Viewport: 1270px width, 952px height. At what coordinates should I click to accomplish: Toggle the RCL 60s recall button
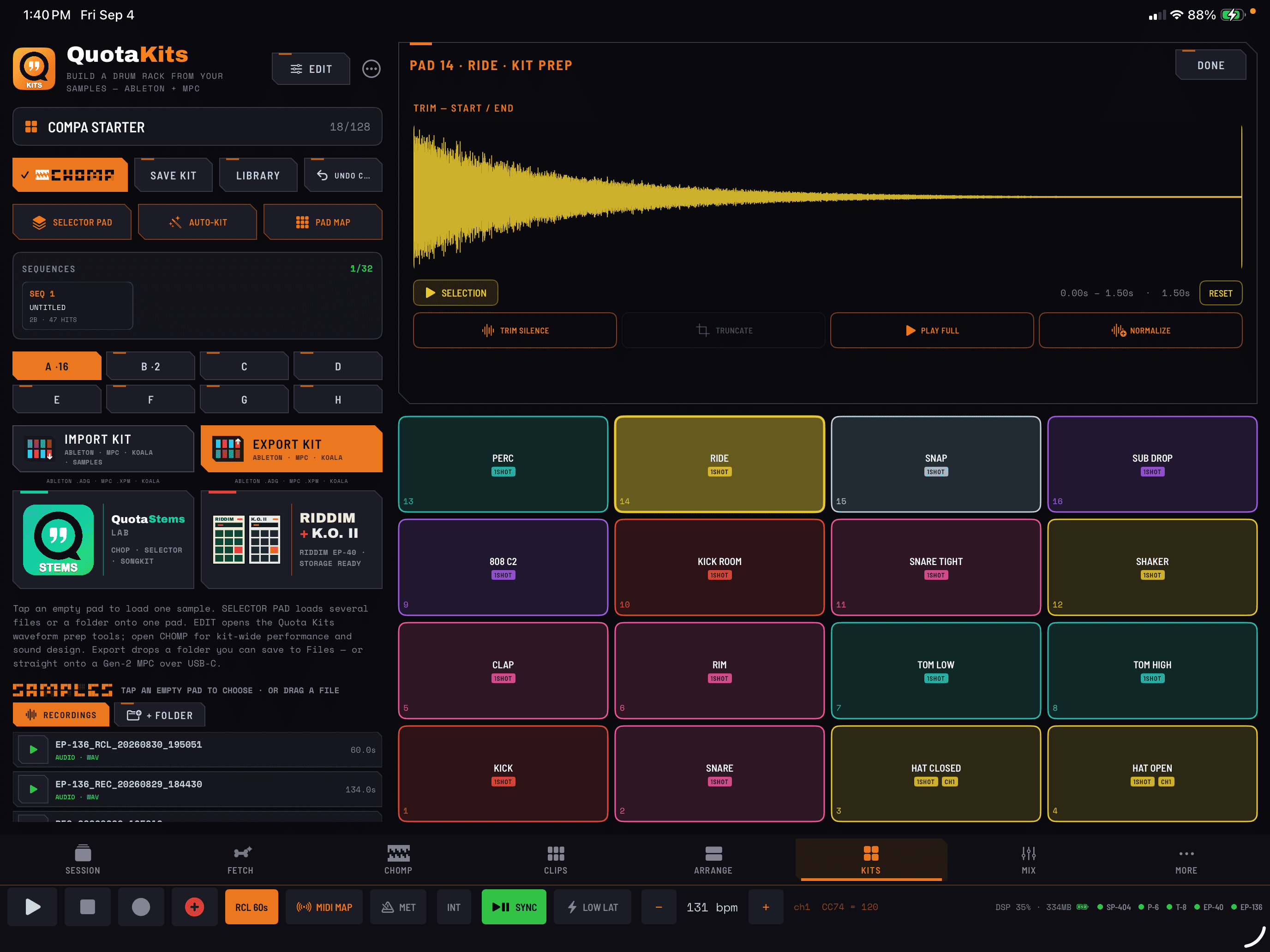coord(252,907)
